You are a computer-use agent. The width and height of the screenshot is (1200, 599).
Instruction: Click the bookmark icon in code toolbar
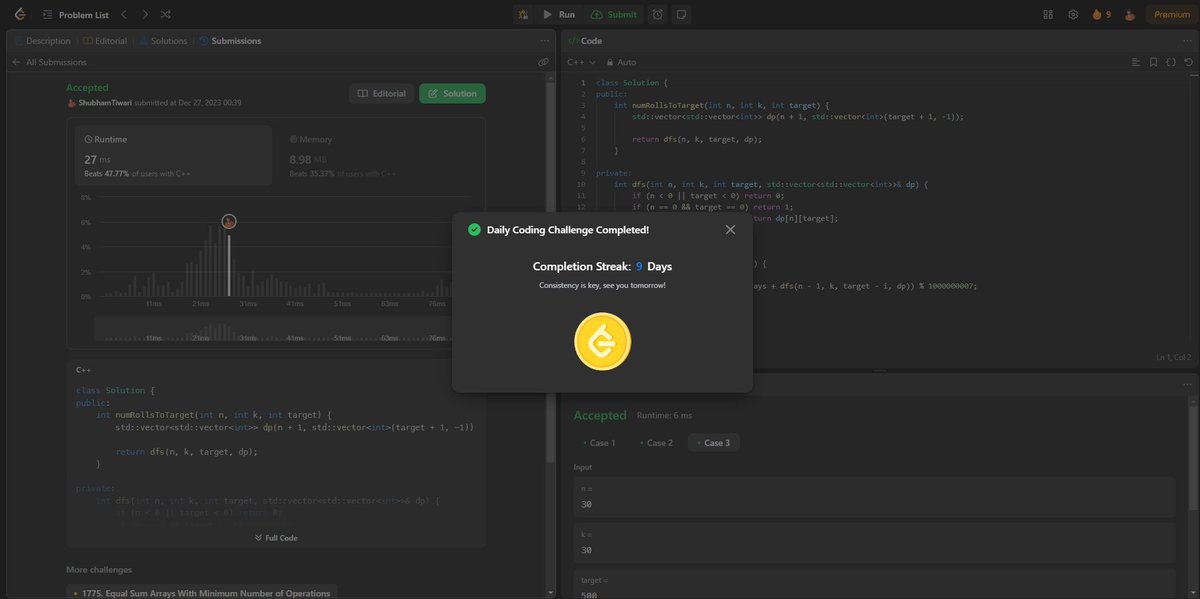pyautogui.click(x=1153, y=62)
